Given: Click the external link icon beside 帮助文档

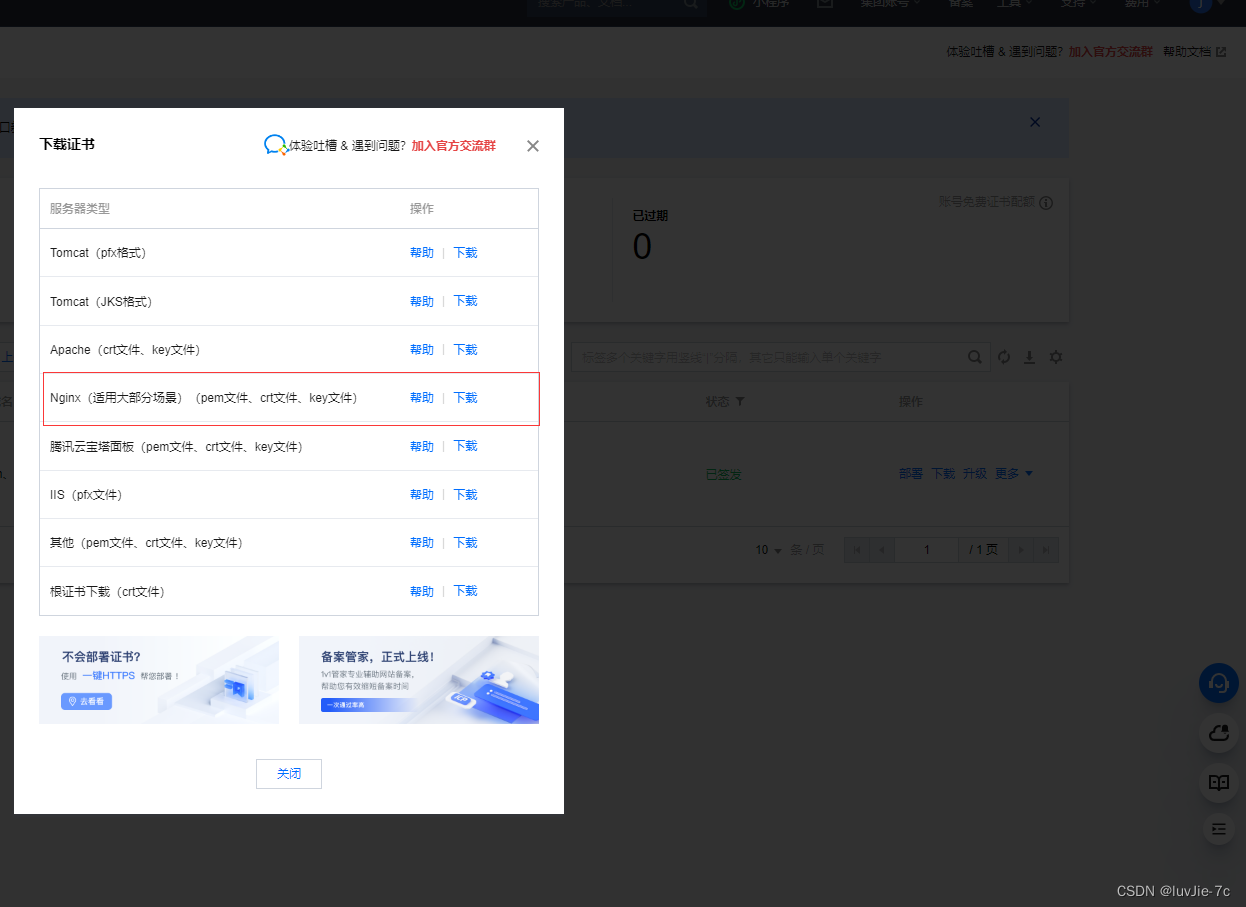Looking at the screenshot, I should [x=1221, y=52].
